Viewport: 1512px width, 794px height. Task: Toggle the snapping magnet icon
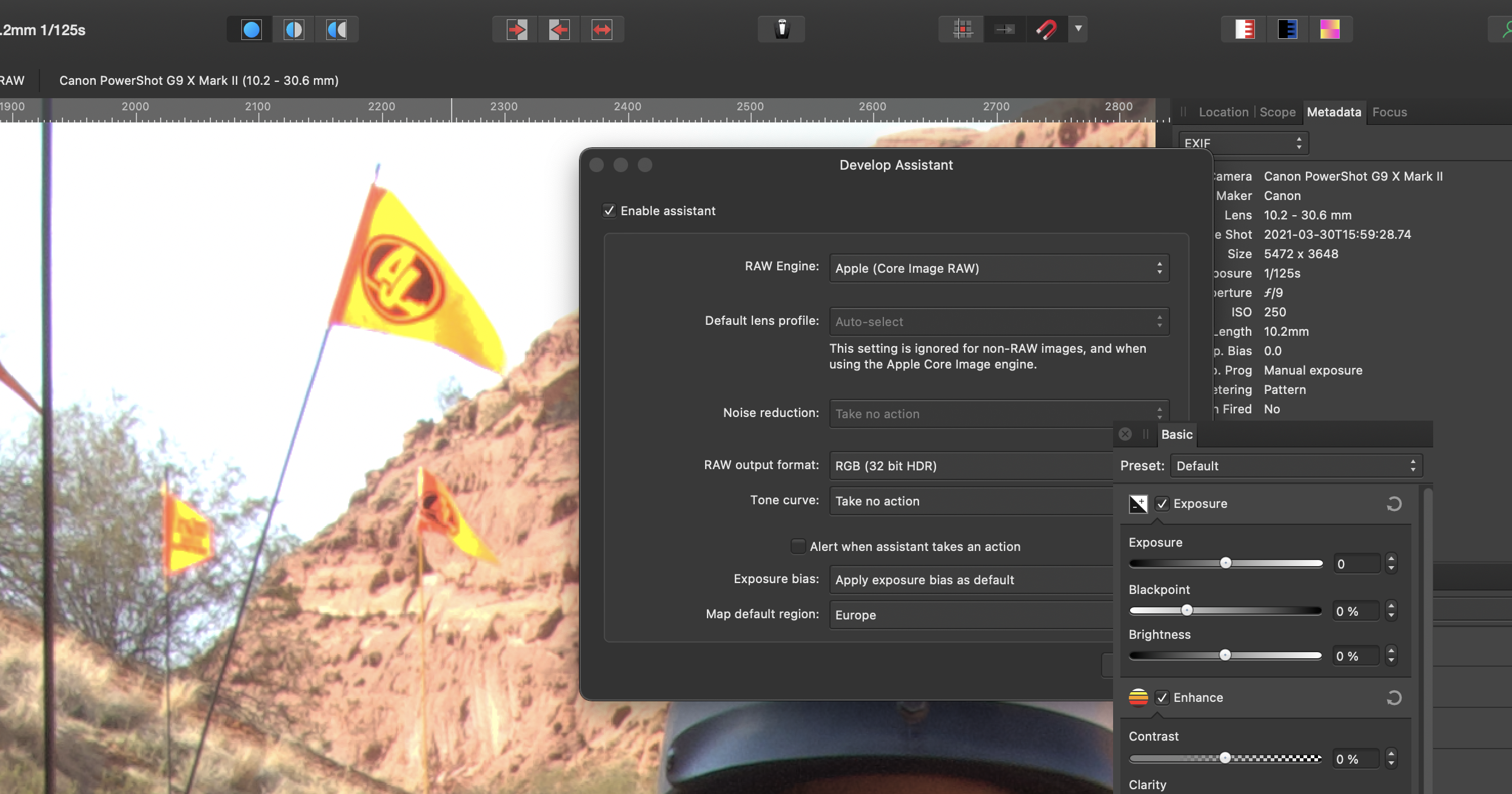1047,29
